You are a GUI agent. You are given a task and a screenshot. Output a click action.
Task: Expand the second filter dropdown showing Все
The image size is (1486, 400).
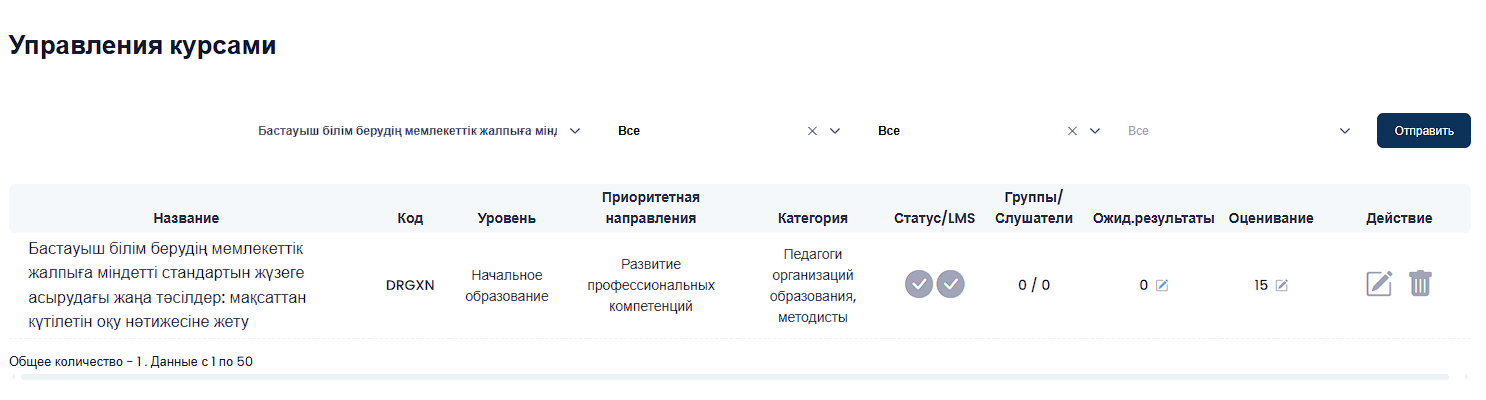[835, 131]
